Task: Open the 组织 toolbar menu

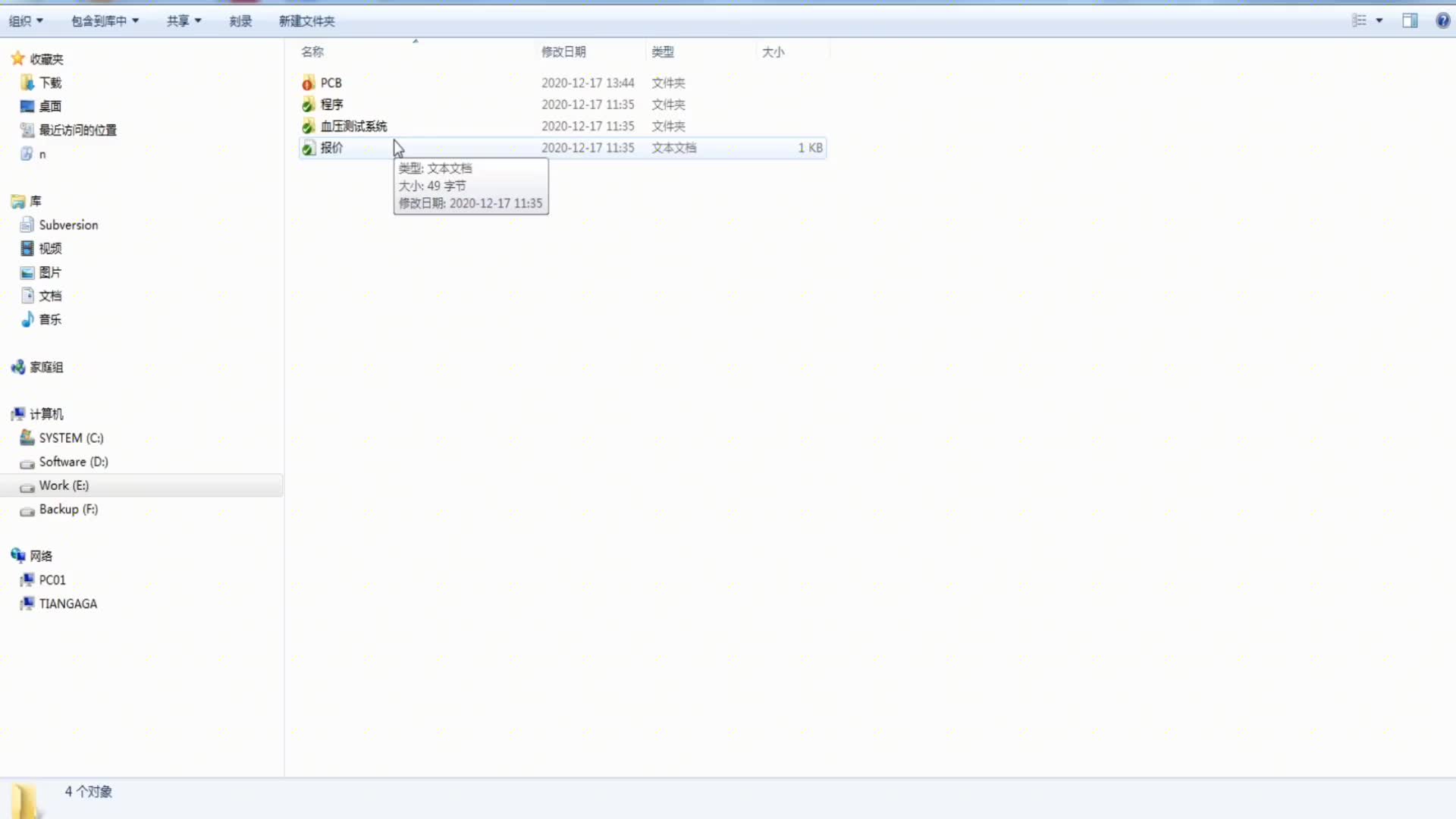Action: [x=26, y=20]
